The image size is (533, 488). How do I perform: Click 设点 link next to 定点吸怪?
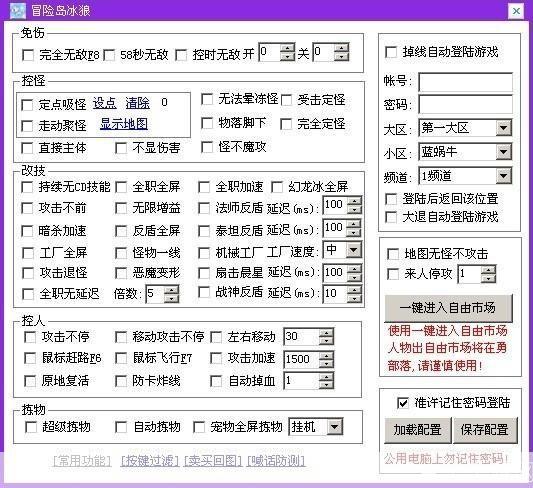click(105, 103)
